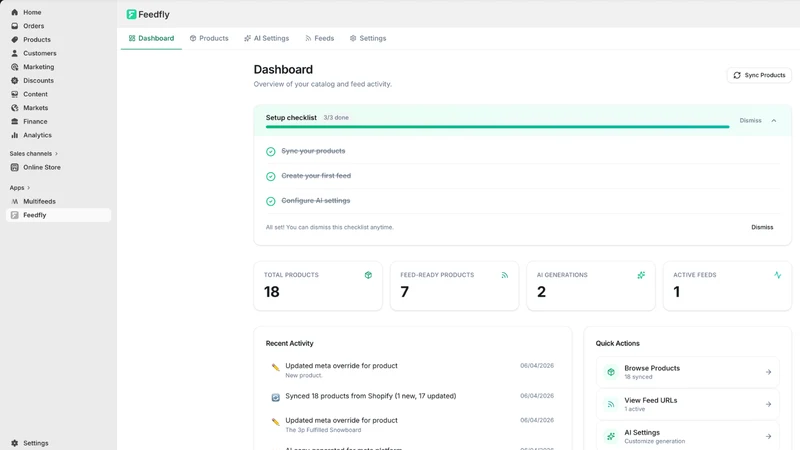Click the AI Generations count 2

tap(541, 292)
